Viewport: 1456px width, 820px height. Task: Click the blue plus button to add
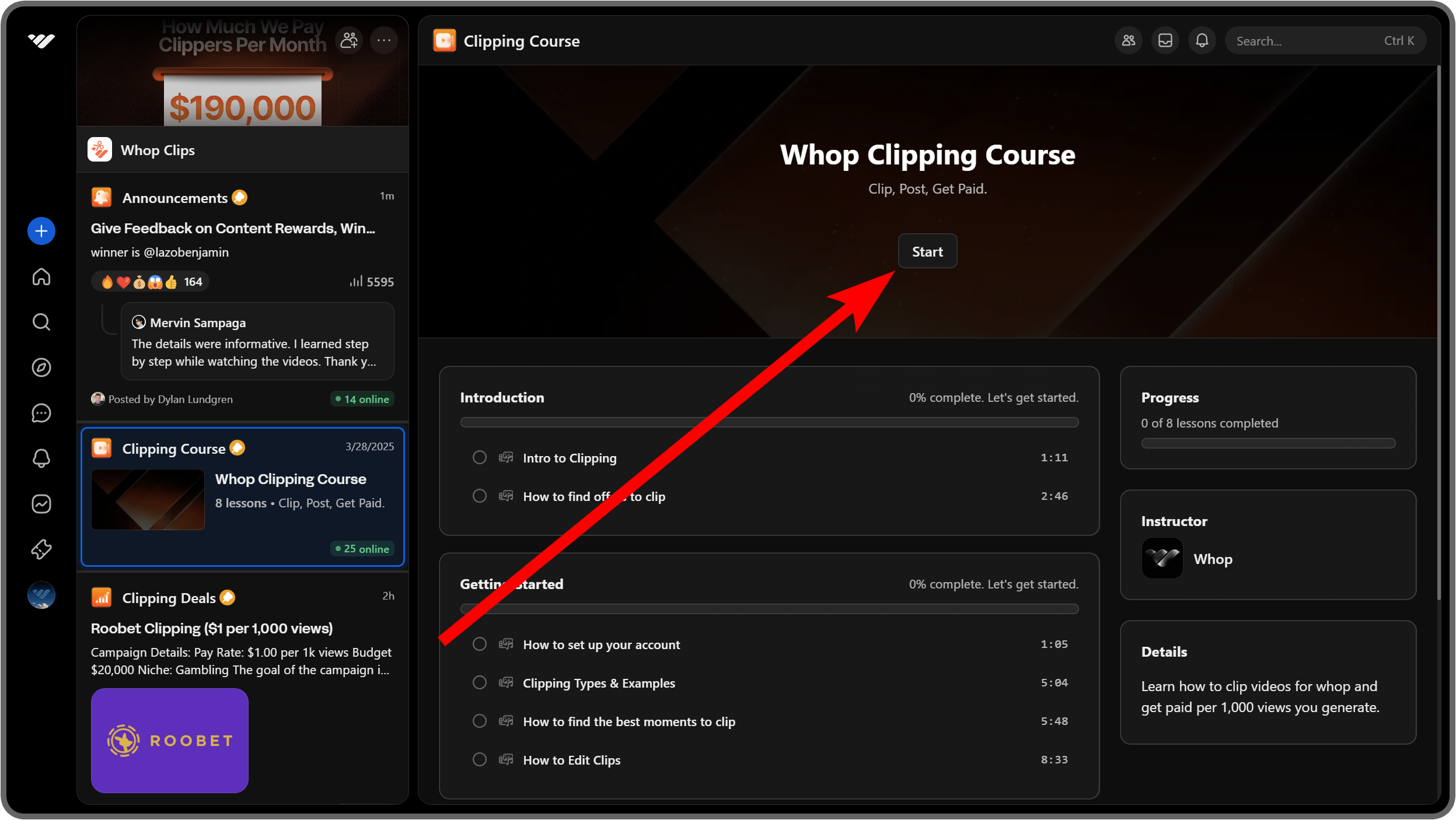click(x=41, y=231)
